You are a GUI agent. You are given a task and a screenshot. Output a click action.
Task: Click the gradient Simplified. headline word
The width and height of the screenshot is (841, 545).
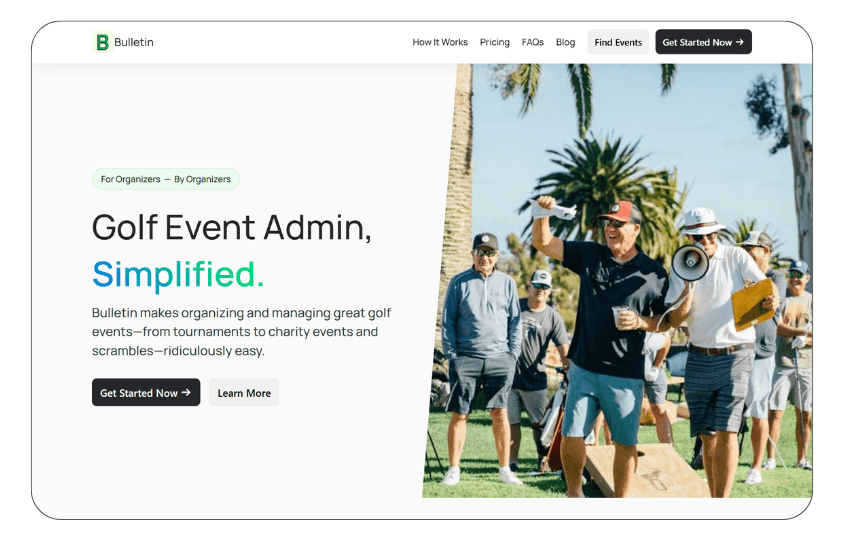coord(178,275)
